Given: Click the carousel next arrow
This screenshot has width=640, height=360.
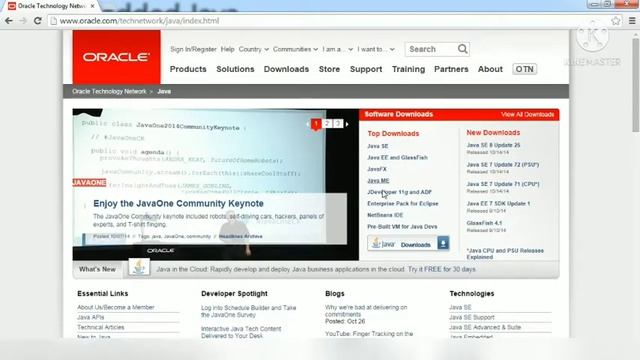Looking at the screenshot, I should pyautogui.click(x=347, y=124).
